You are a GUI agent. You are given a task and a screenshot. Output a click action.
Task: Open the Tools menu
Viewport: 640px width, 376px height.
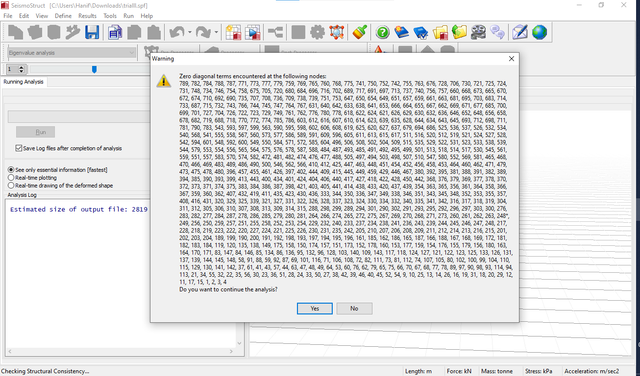pyautogui.click(x=110, y=16)
